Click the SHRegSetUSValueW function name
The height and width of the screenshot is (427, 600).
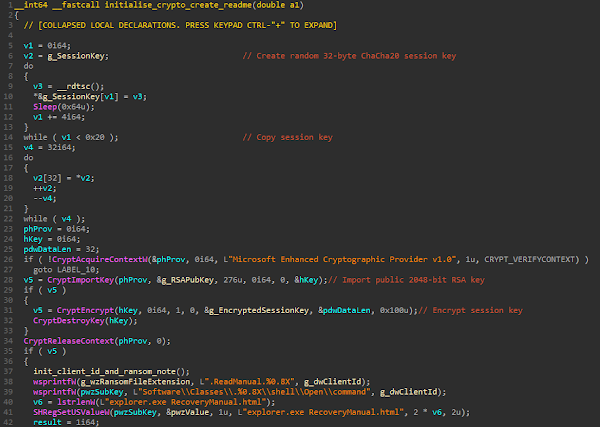[71, 412]
